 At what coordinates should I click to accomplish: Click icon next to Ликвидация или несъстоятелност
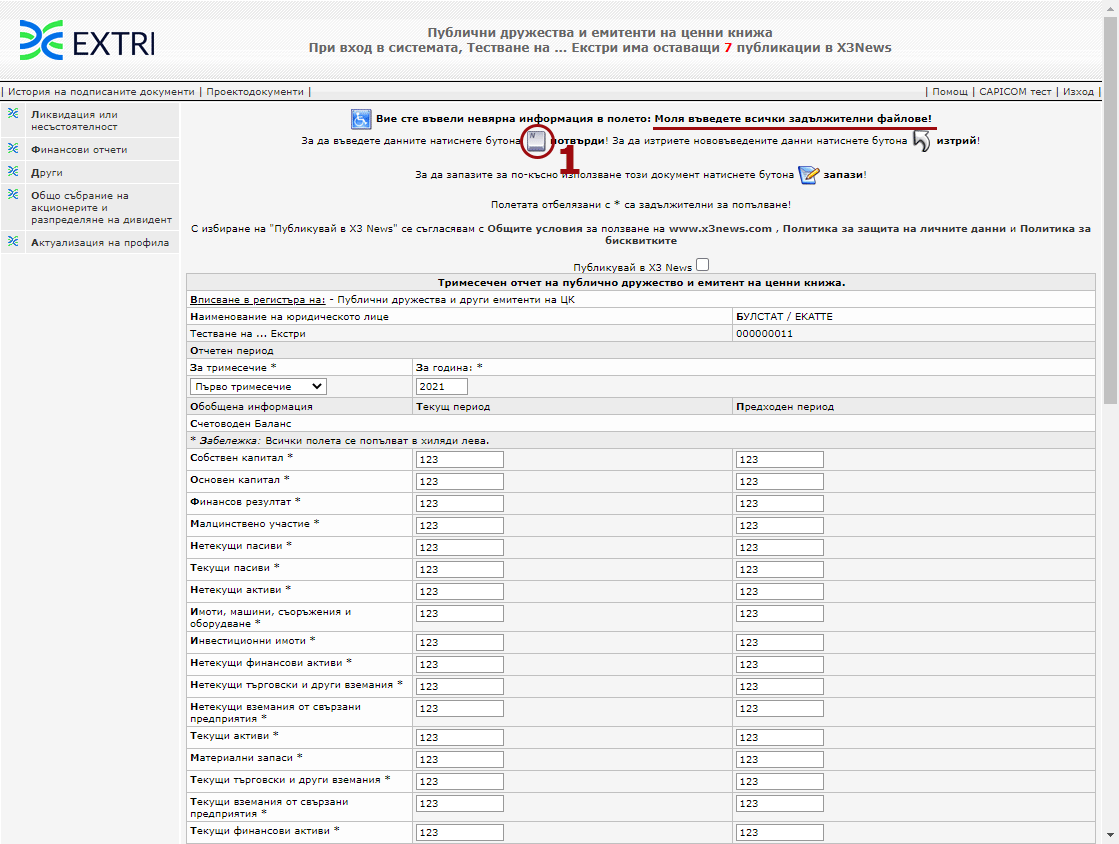13,113
